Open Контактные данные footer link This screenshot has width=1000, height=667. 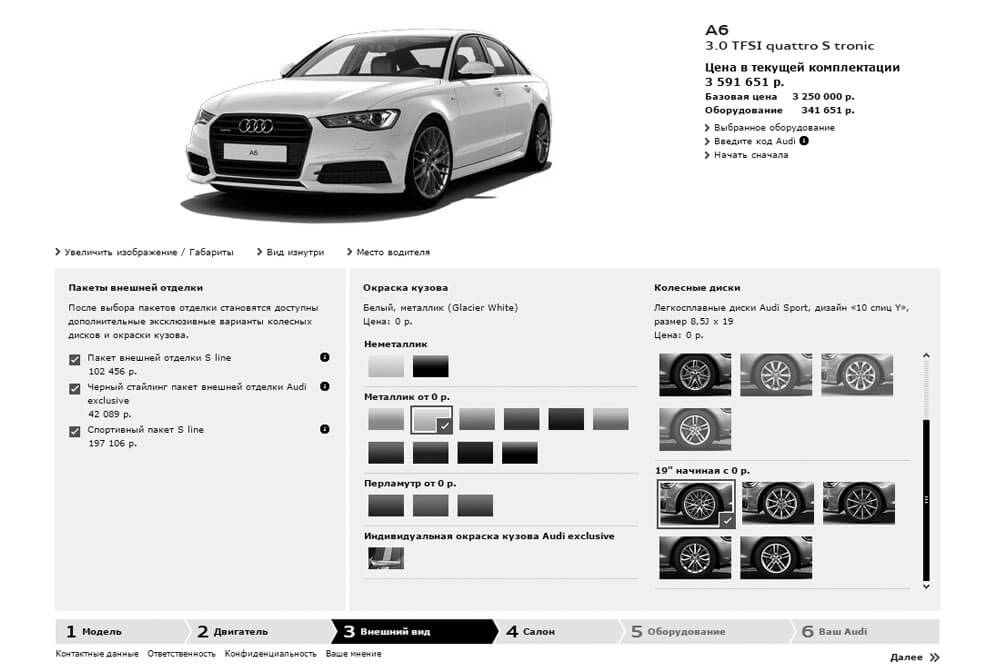tap(97, 654)
